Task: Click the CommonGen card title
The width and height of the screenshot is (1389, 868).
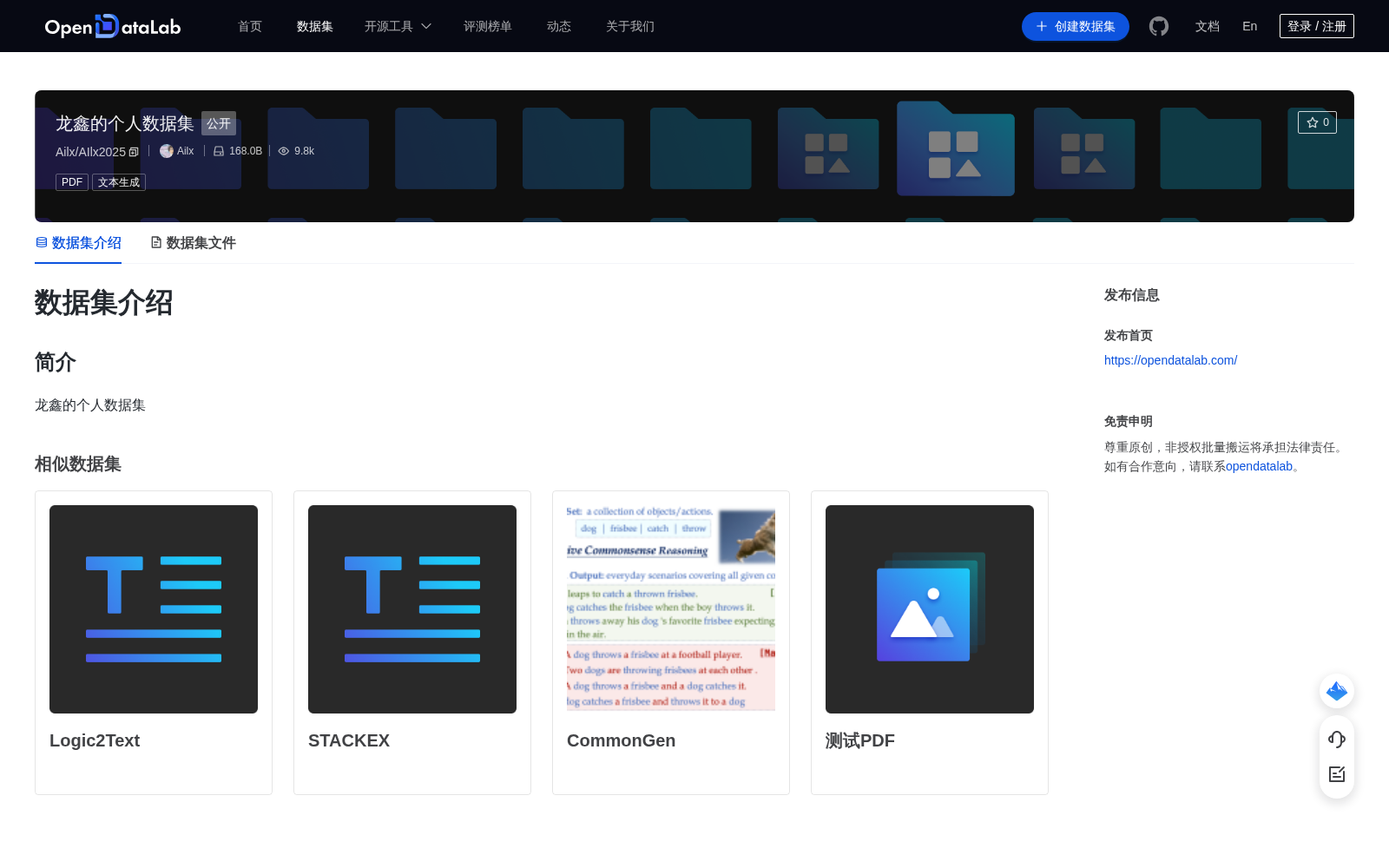Action: coord(621,740)
